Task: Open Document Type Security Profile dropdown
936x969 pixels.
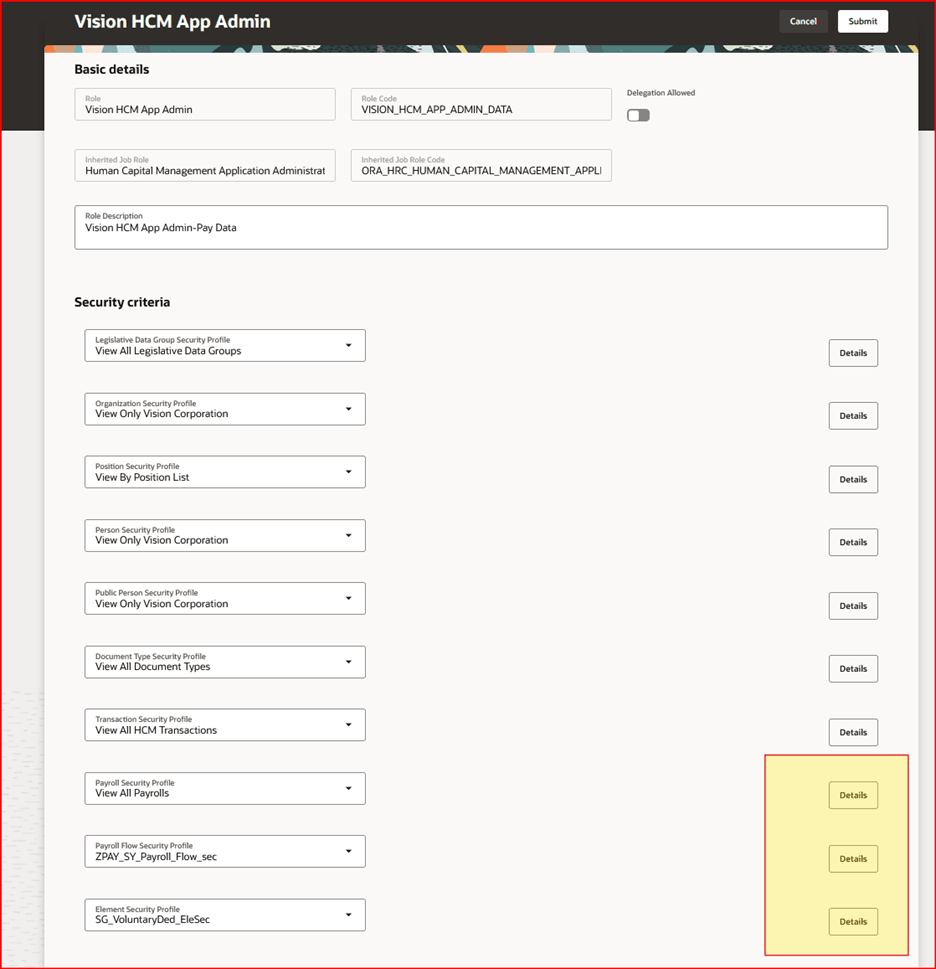Action: pyautogui.click(x=225, y=662)
